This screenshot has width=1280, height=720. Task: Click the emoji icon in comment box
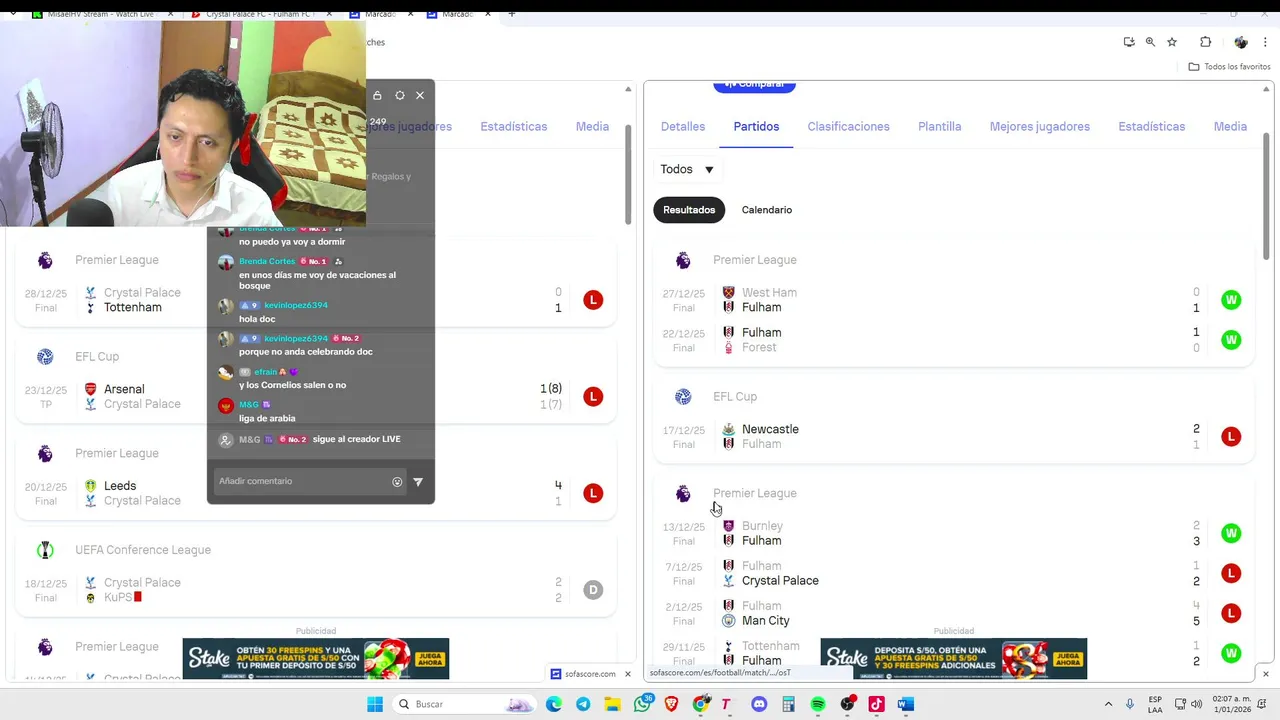point(397,481)
